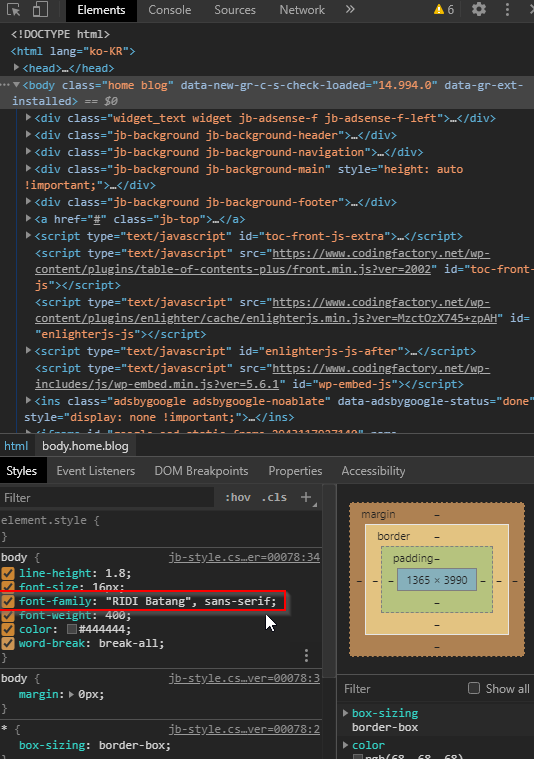
Task: Open the body rule three-dot menu
Action: 306,655
